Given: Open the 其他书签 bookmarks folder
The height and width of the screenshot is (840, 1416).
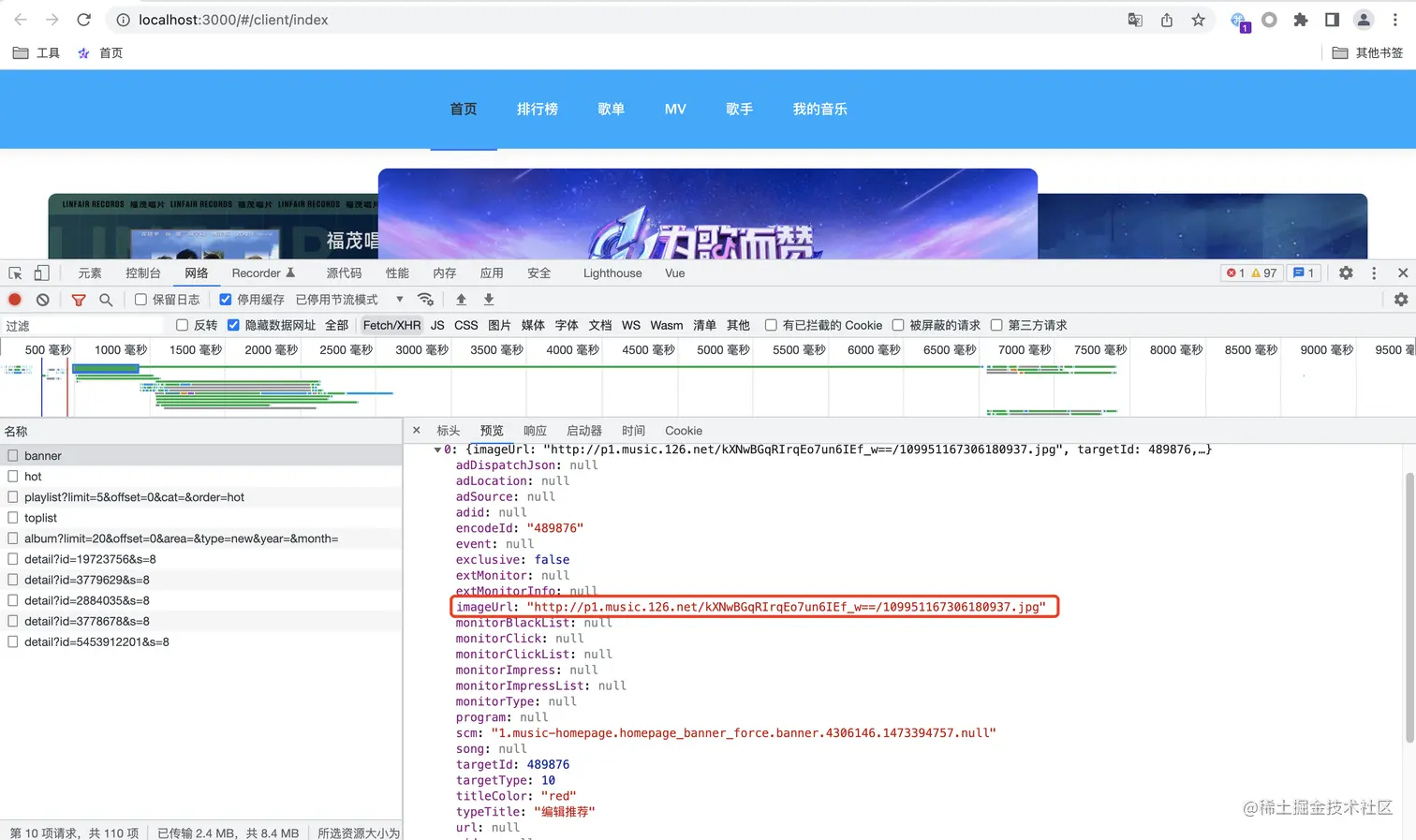Looking at the screenshot, I should pos(1367,53).
